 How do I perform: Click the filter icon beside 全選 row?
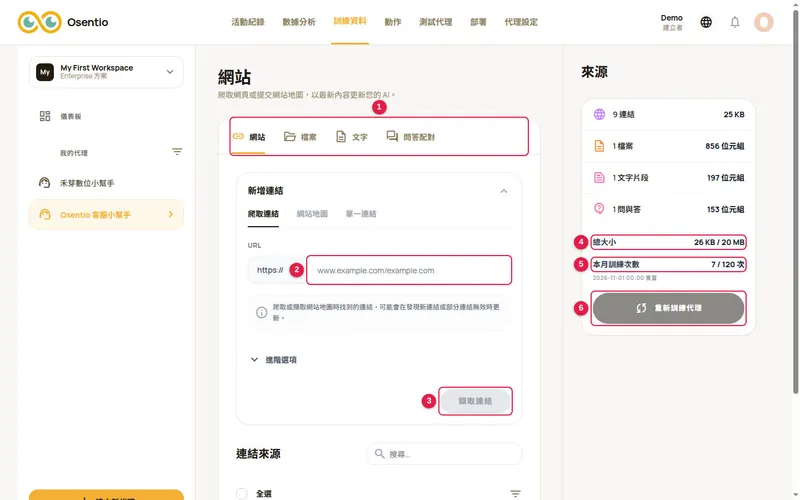tap(515, 493)
